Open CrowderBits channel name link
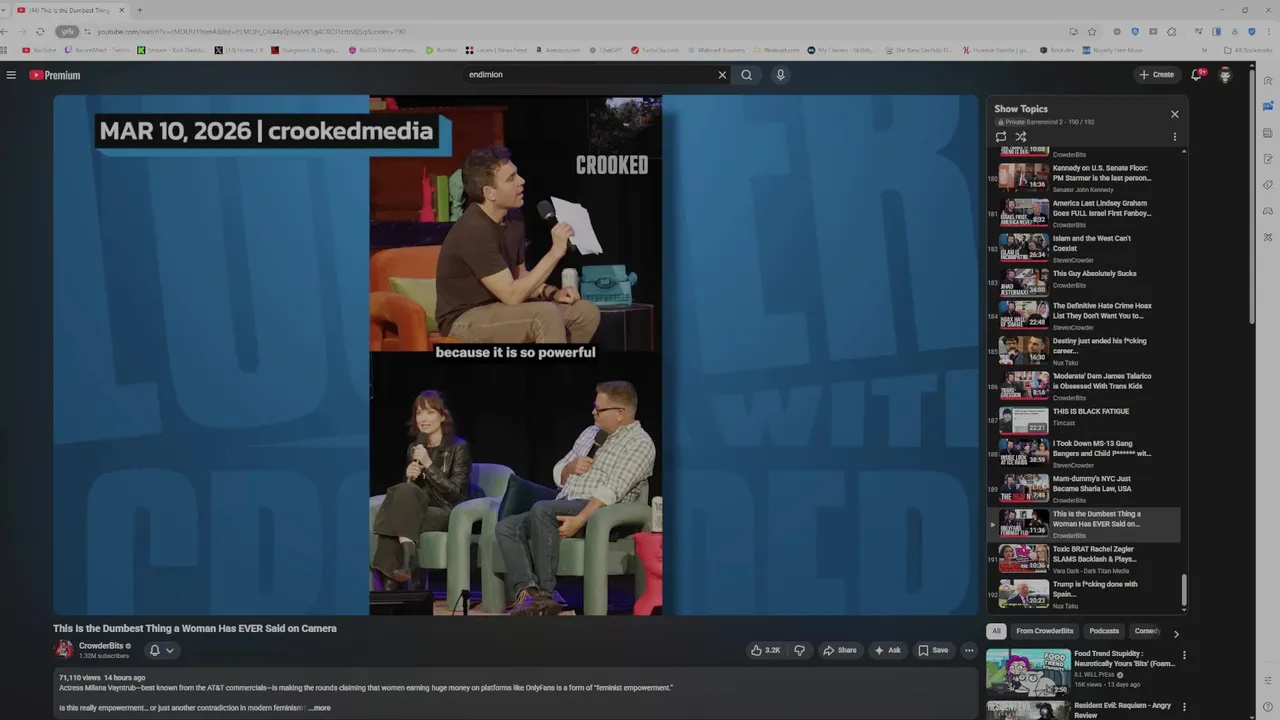1280x720 pixels. pos(100,646)
